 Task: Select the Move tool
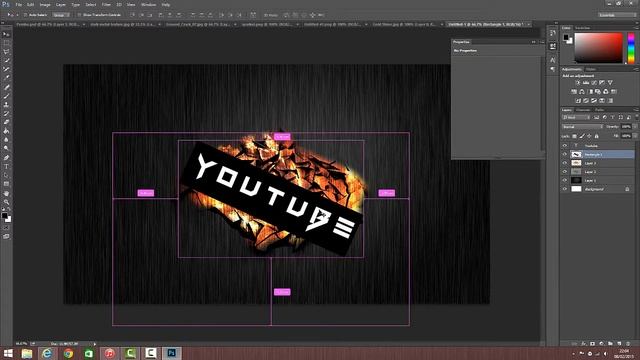tap(6, 34)
